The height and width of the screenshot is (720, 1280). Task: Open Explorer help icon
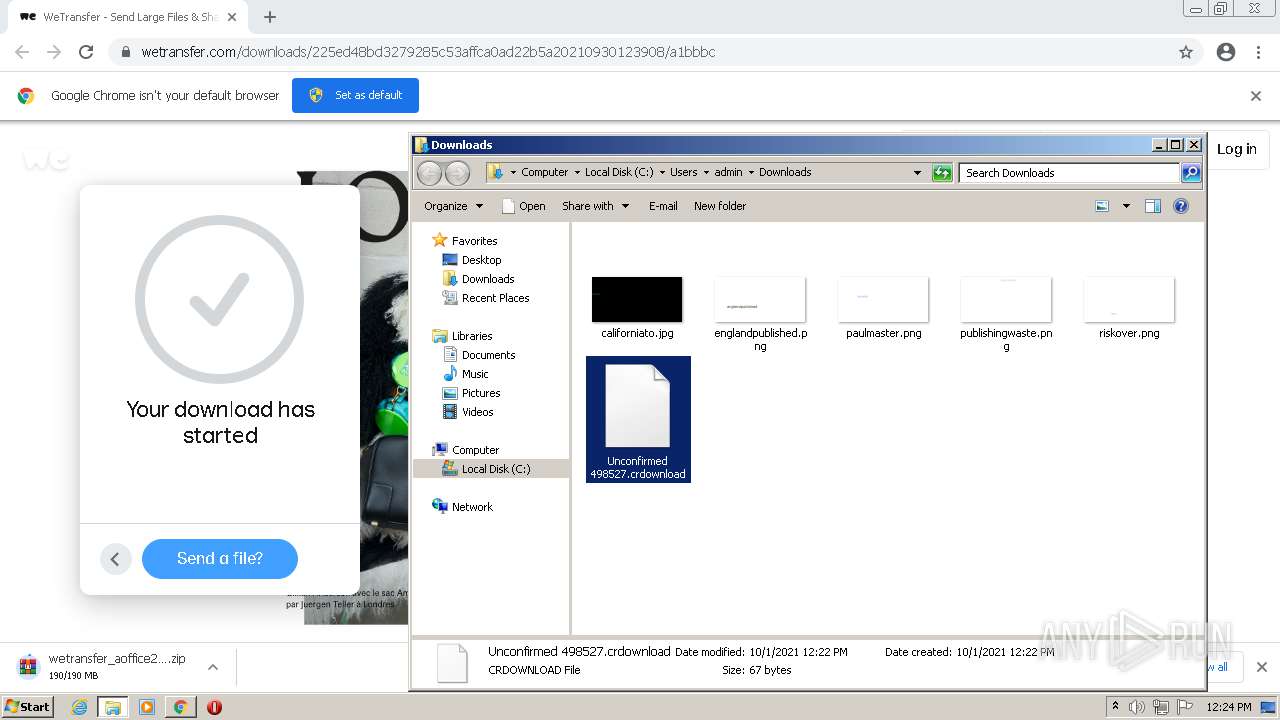tap(1181, 206)
